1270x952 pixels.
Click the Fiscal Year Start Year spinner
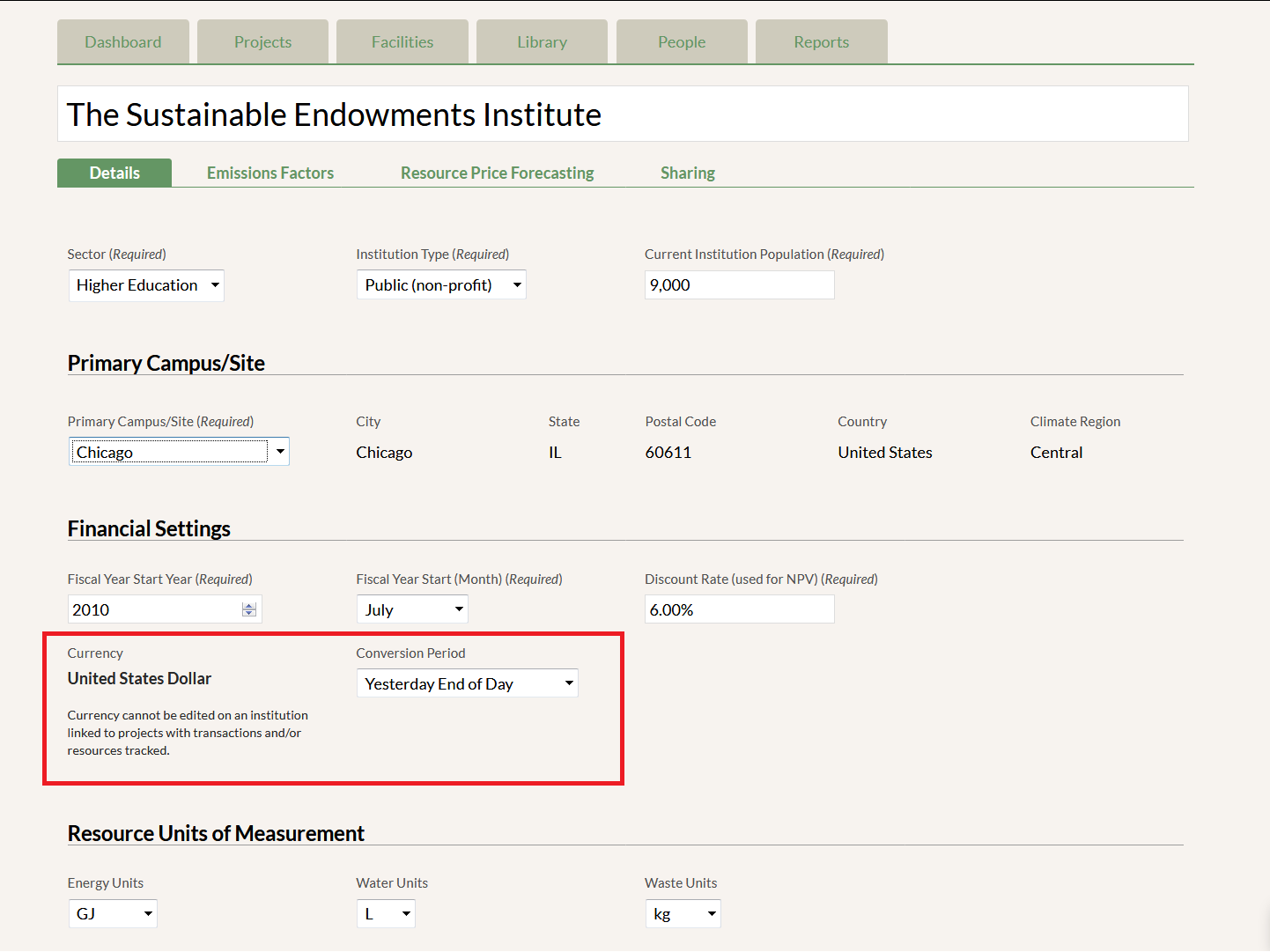point(249,609)
